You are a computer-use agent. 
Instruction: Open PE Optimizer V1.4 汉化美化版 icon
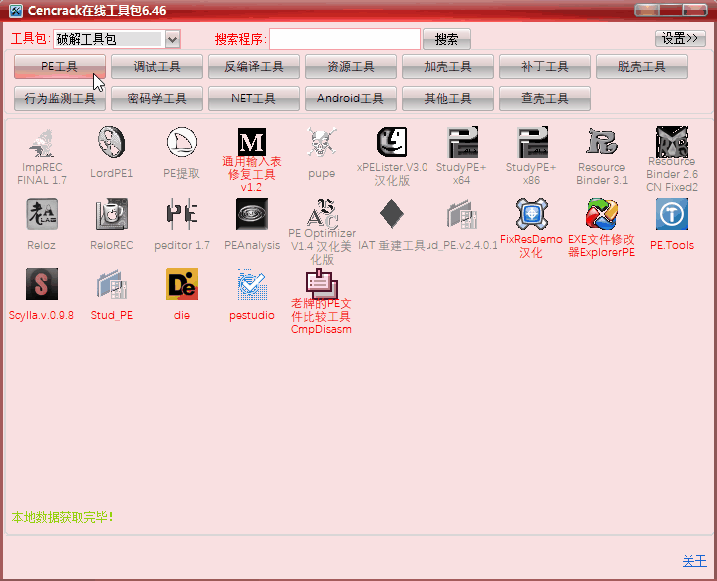pos(321,213)
